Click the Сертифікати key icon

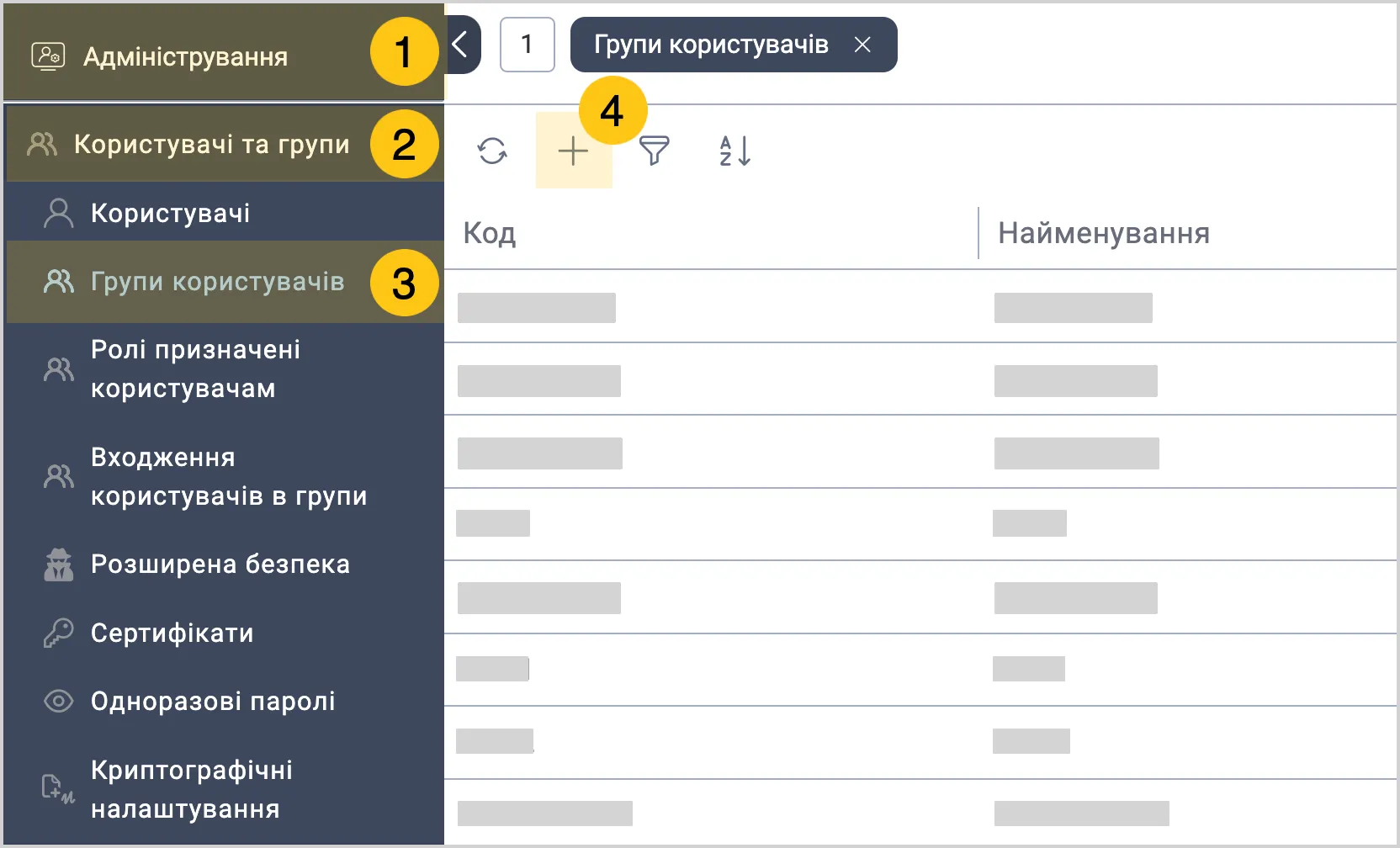[x=58, y=633]
